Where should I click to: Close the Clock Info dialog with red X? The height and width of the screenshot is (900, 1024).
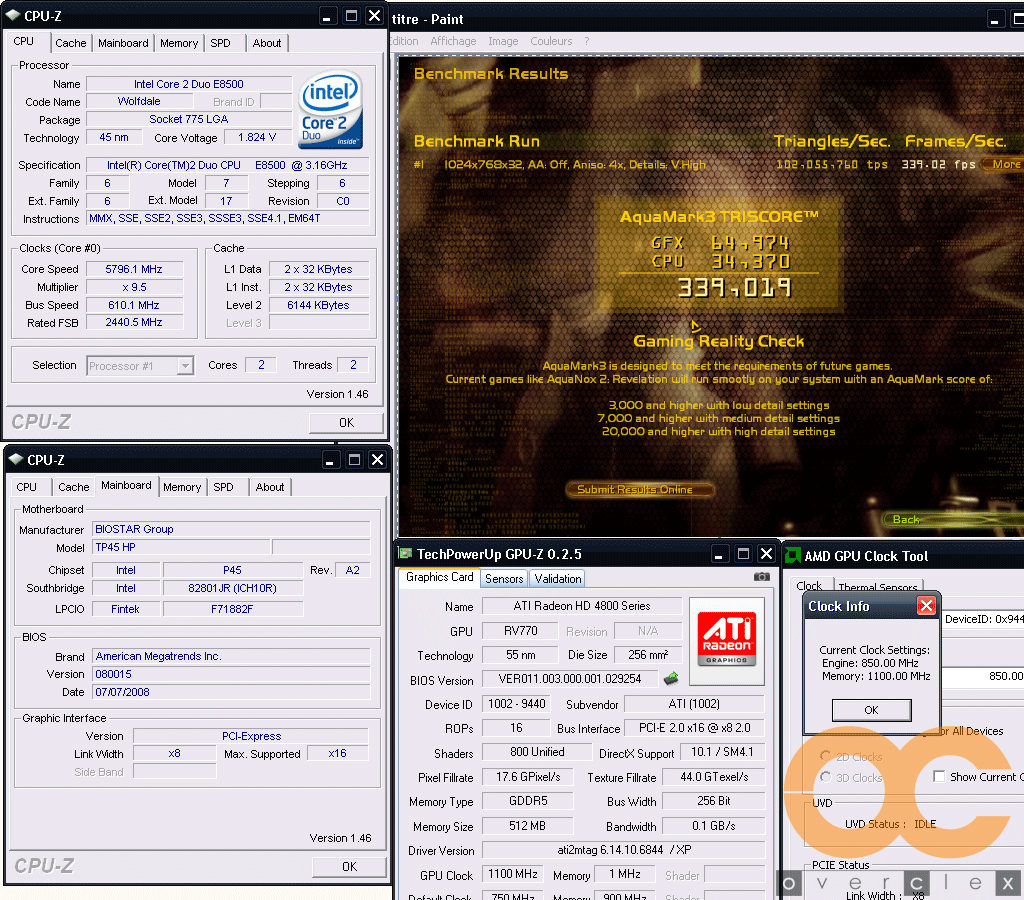(925, 606)
